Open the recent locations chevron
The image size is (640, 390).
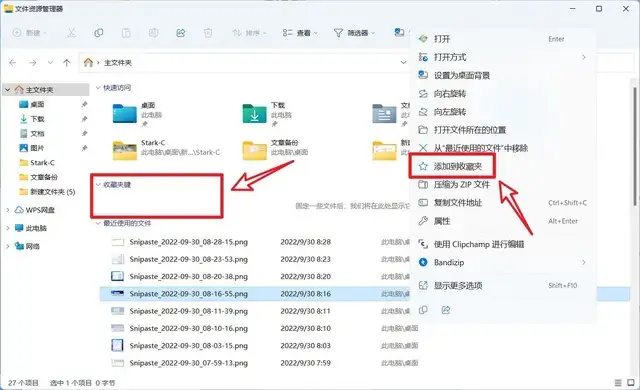[x=50, y=62]
